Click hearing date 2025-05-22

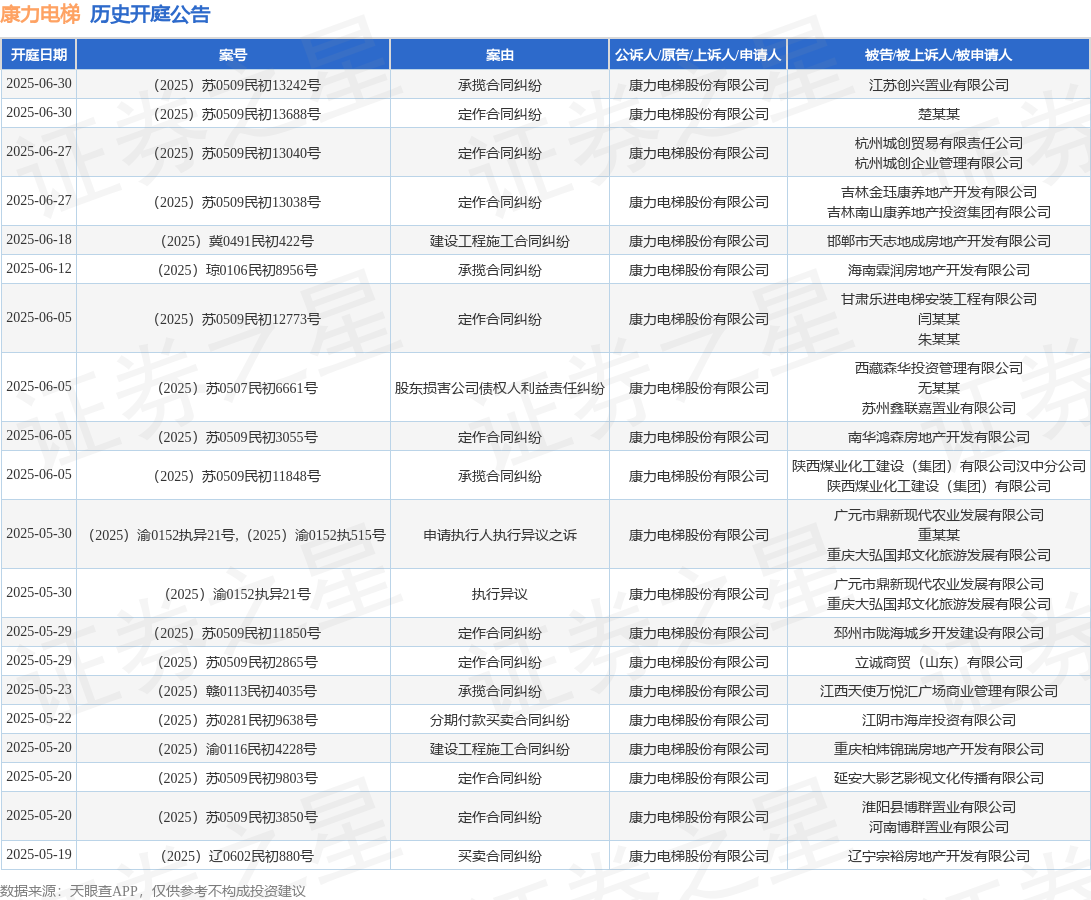tap(39, 718)
